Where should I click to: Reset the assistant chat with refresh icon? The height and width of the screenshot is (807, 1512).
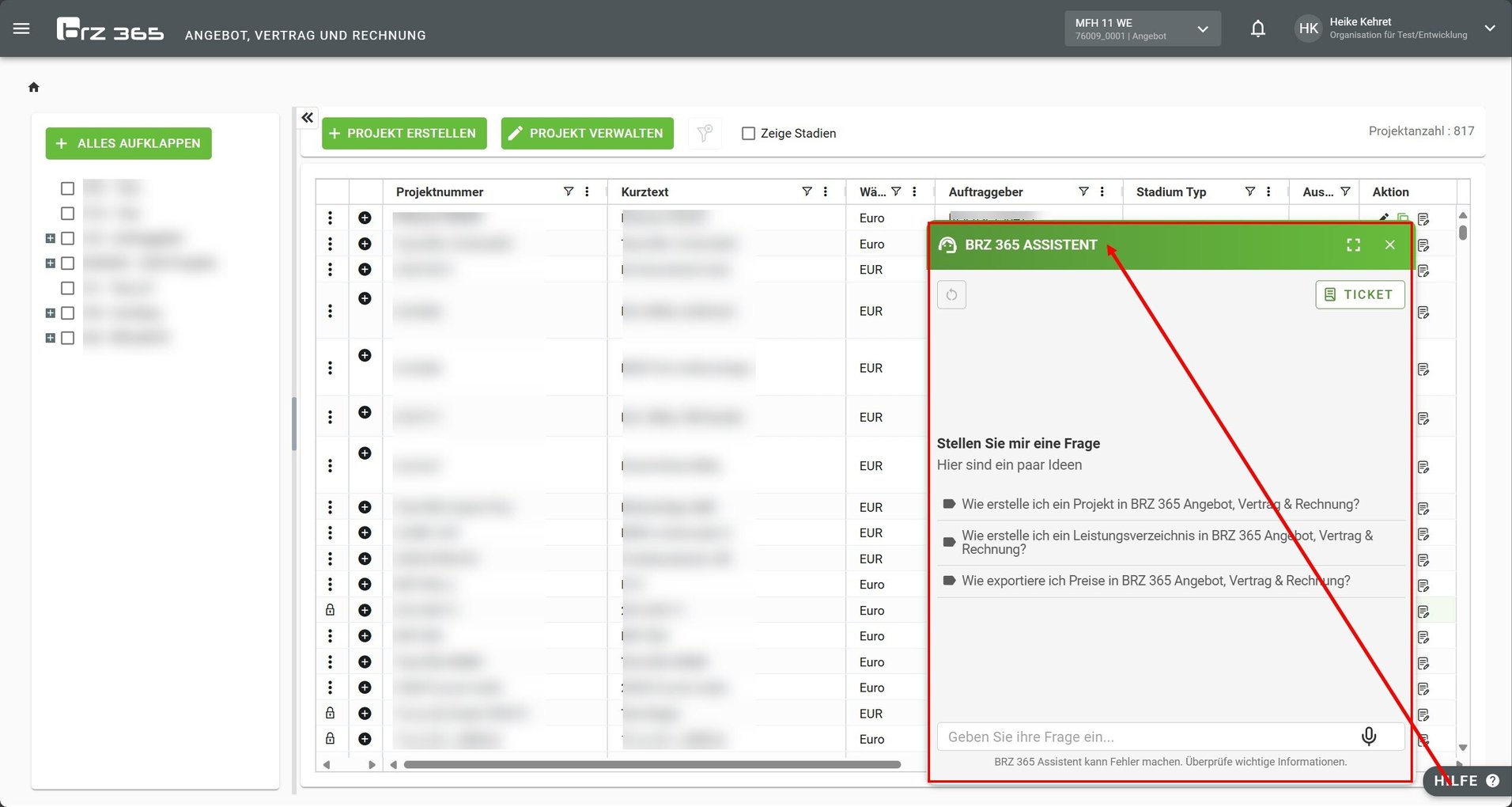click(x=951, y=295)
